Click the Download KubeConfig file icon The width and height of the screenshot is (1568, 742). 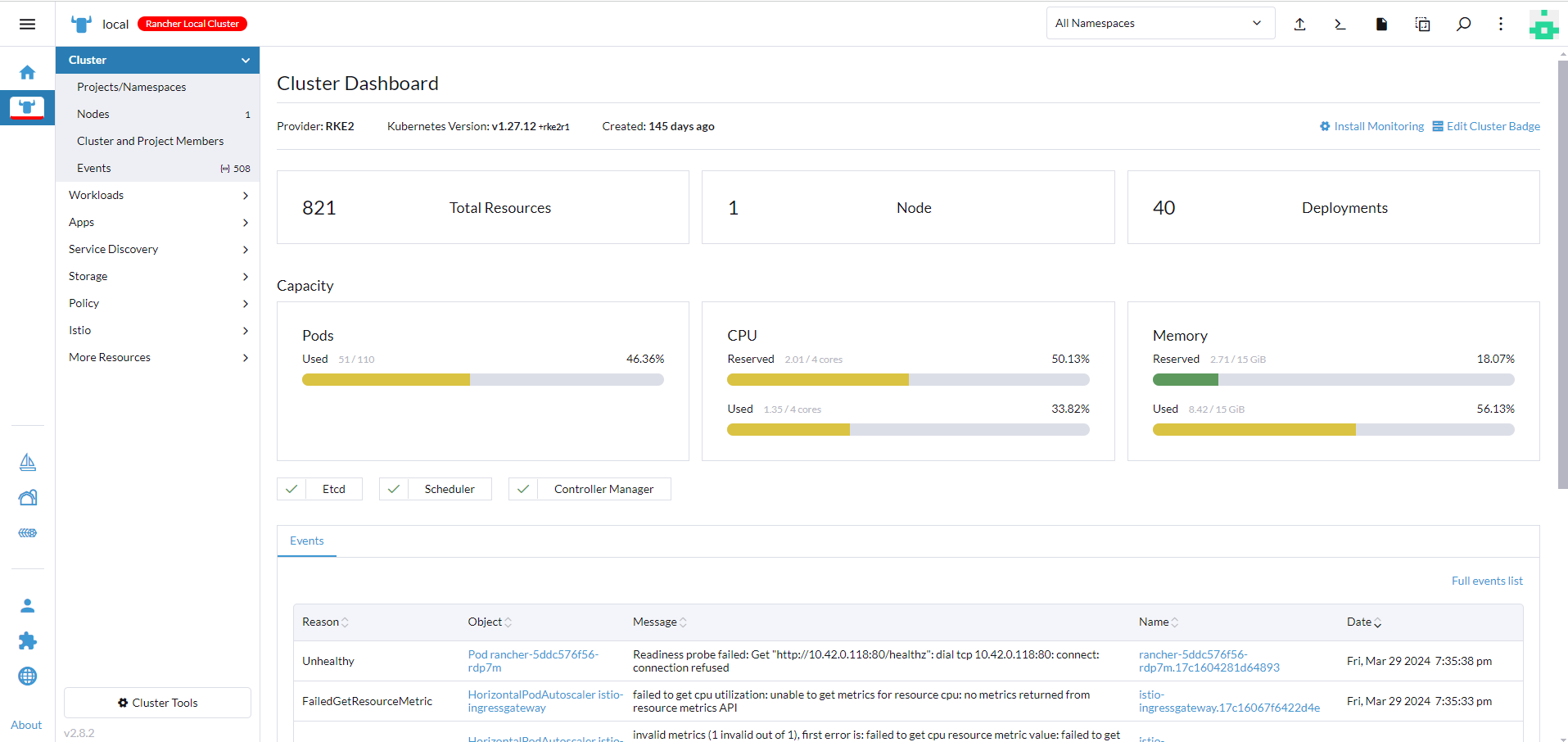tap(1381, 24)
